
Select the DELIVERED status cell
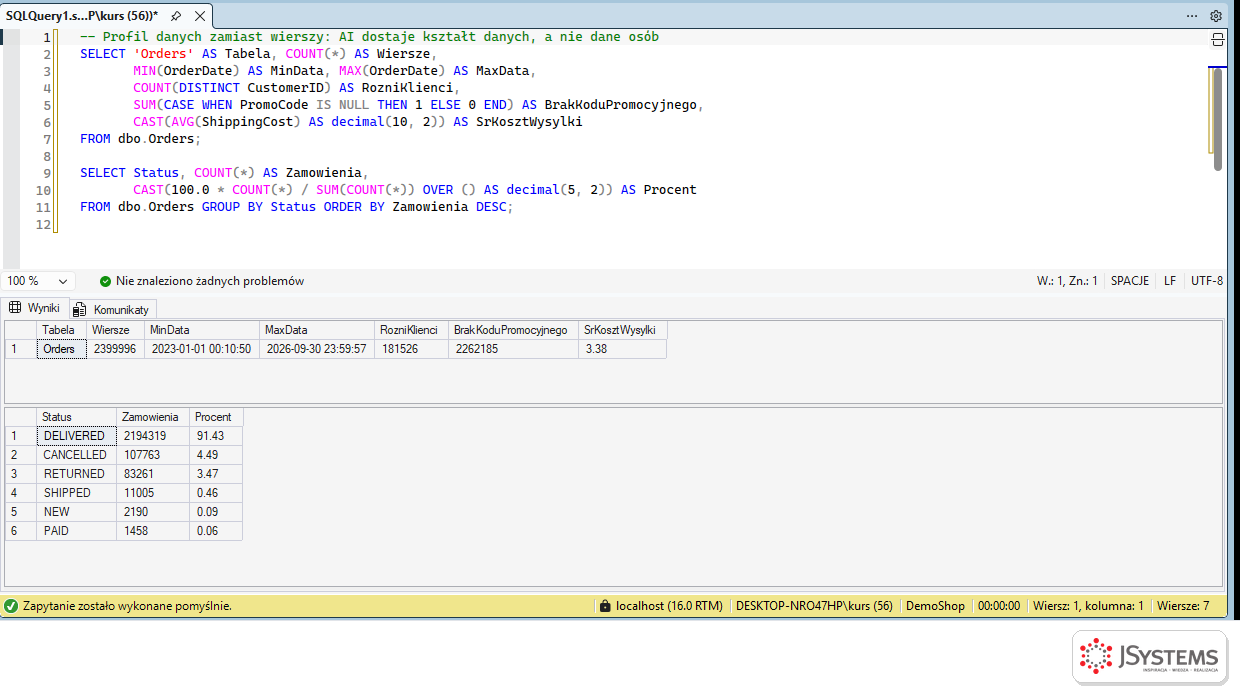pyautogui.click(x=77, y=436)
